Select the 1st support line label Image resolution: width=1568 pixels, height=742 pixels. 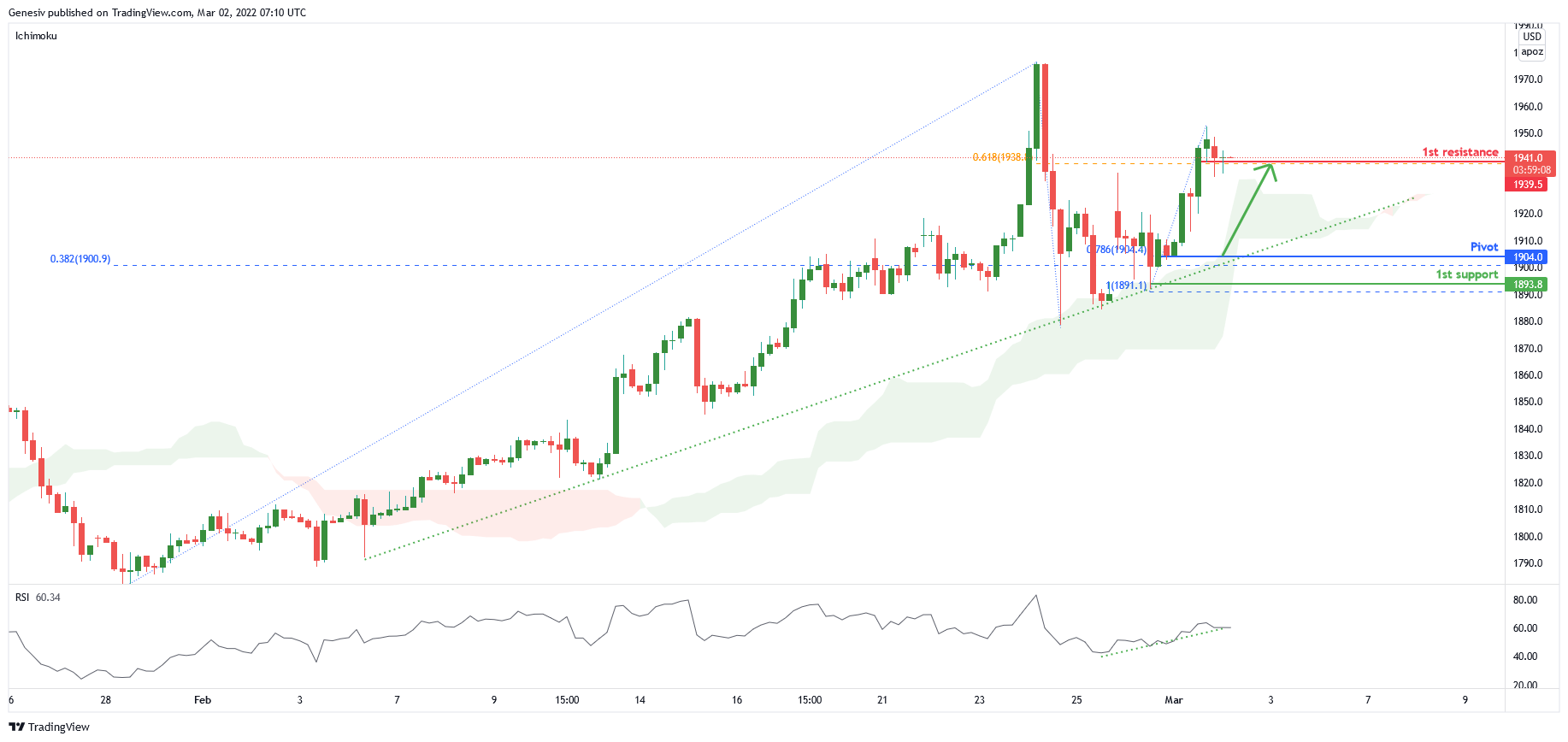click(1467, 274)
